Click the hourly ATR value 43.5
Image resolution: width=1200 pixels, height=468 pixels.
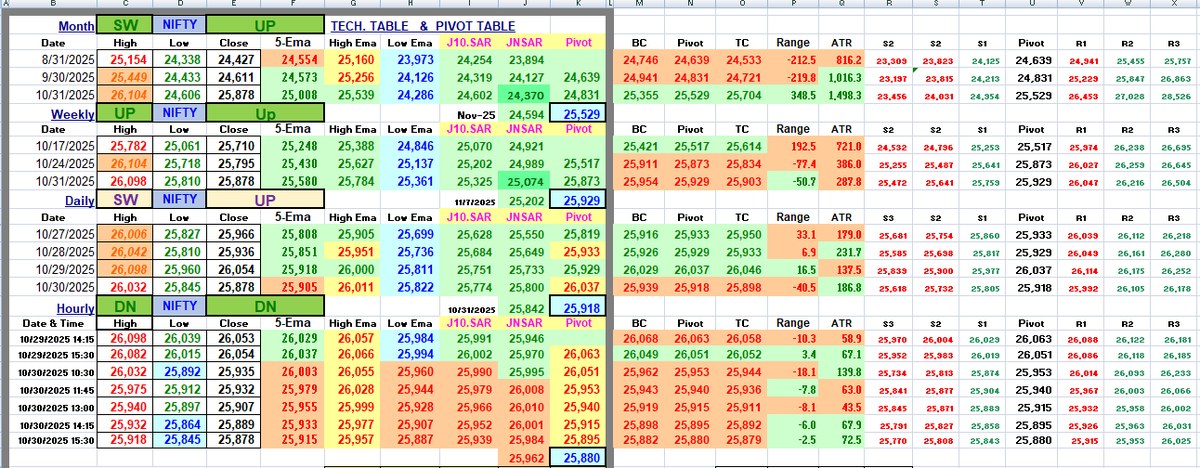[x=844, y=407]
